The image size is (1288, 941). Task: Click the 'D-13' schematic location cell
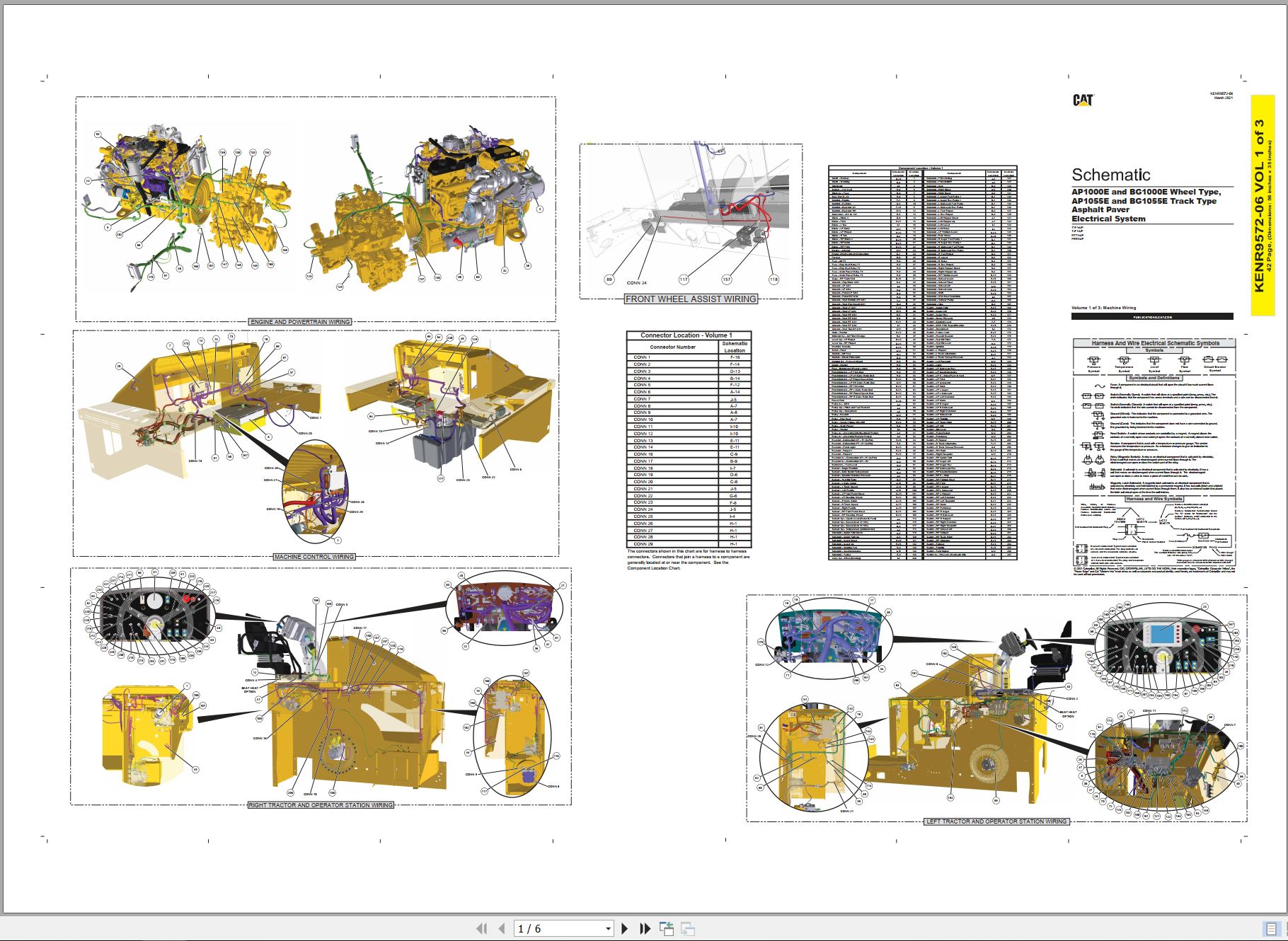[735, 371]
